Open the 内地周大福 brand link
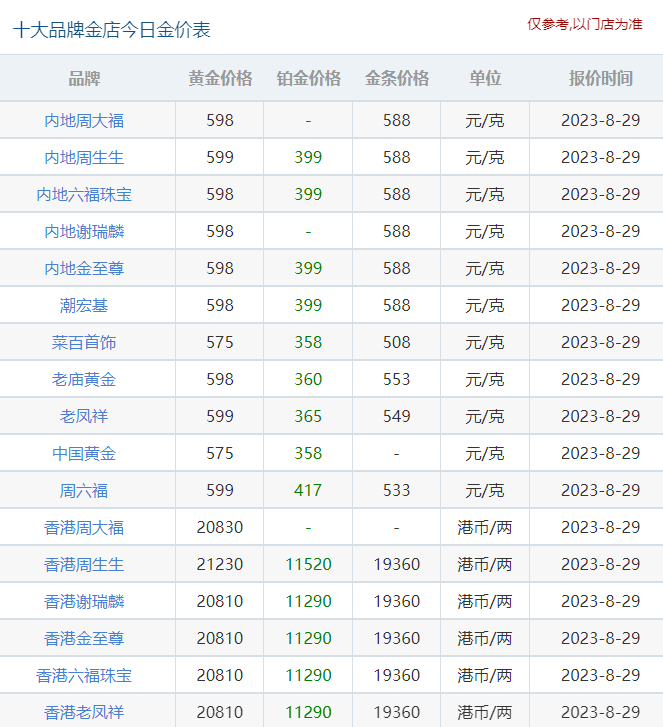Viewport: 663px width, 727px height. pos(84,121)
